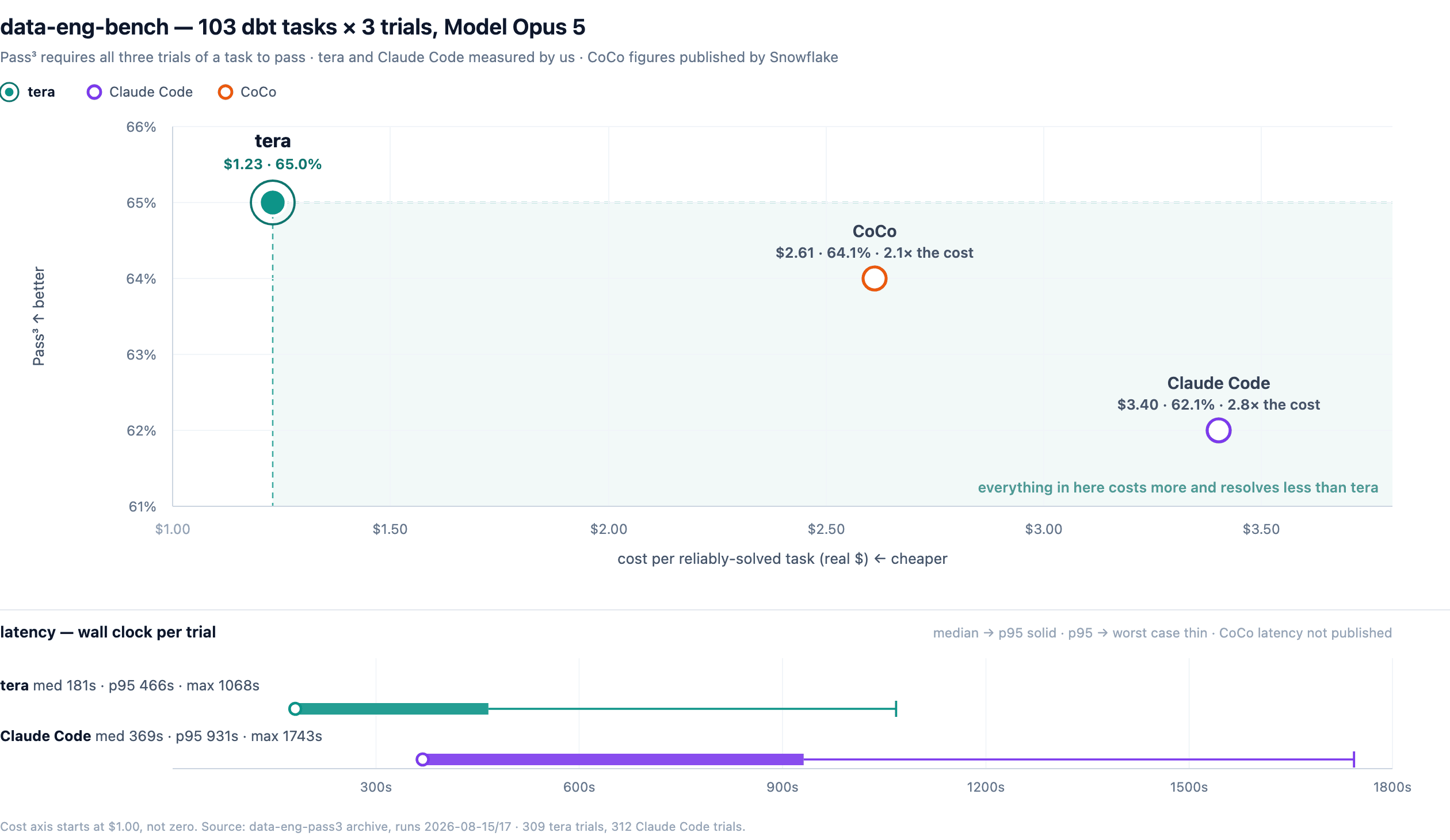
Task: Click the chart title 'data-eng-bench — 103 dbt tasks'
Action: point(292,27)
